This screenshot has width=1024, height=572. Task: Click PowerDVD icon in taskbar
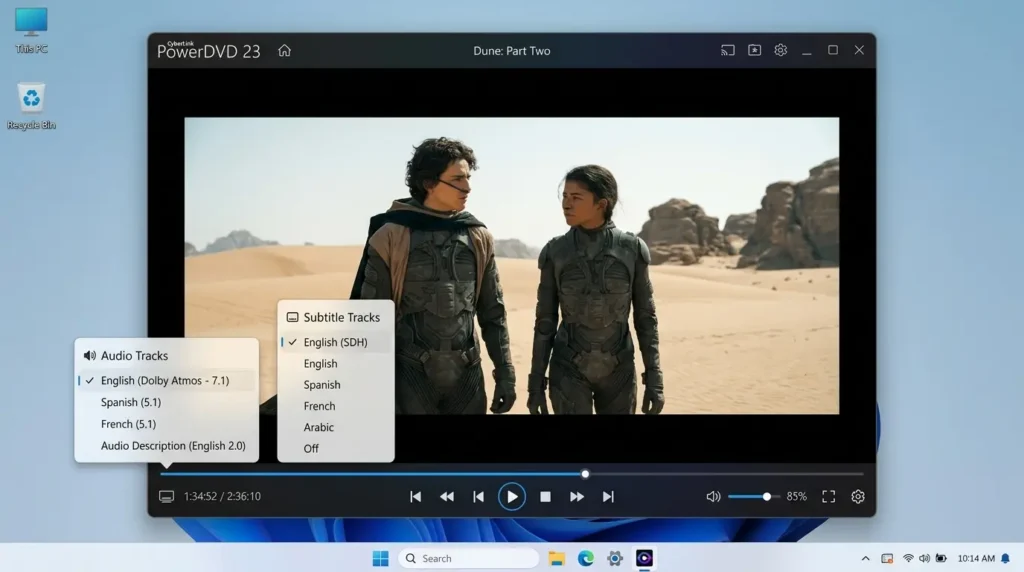644,558
